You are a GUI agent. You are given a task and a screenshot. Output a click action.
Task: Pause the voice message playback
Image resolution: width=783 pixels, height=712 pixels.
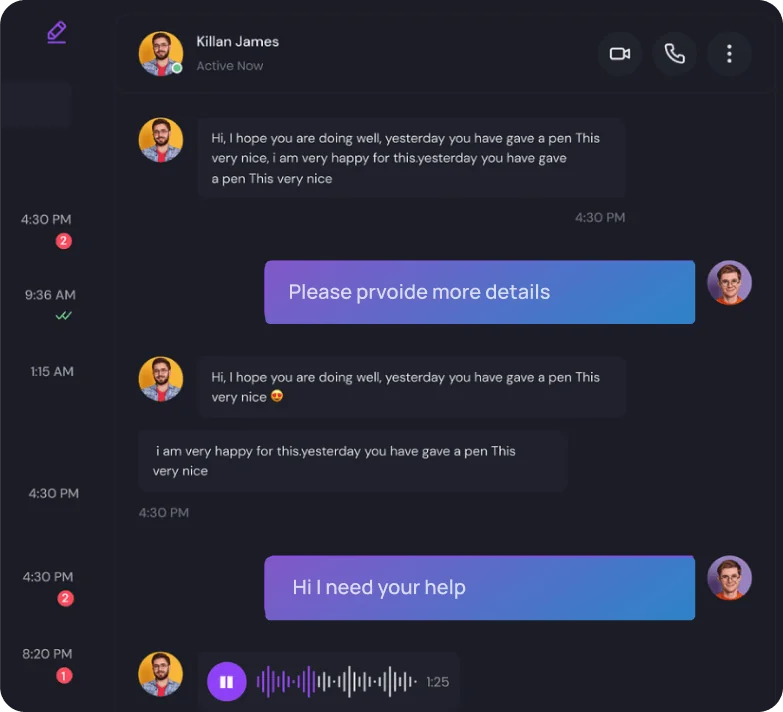pos(227,682)
